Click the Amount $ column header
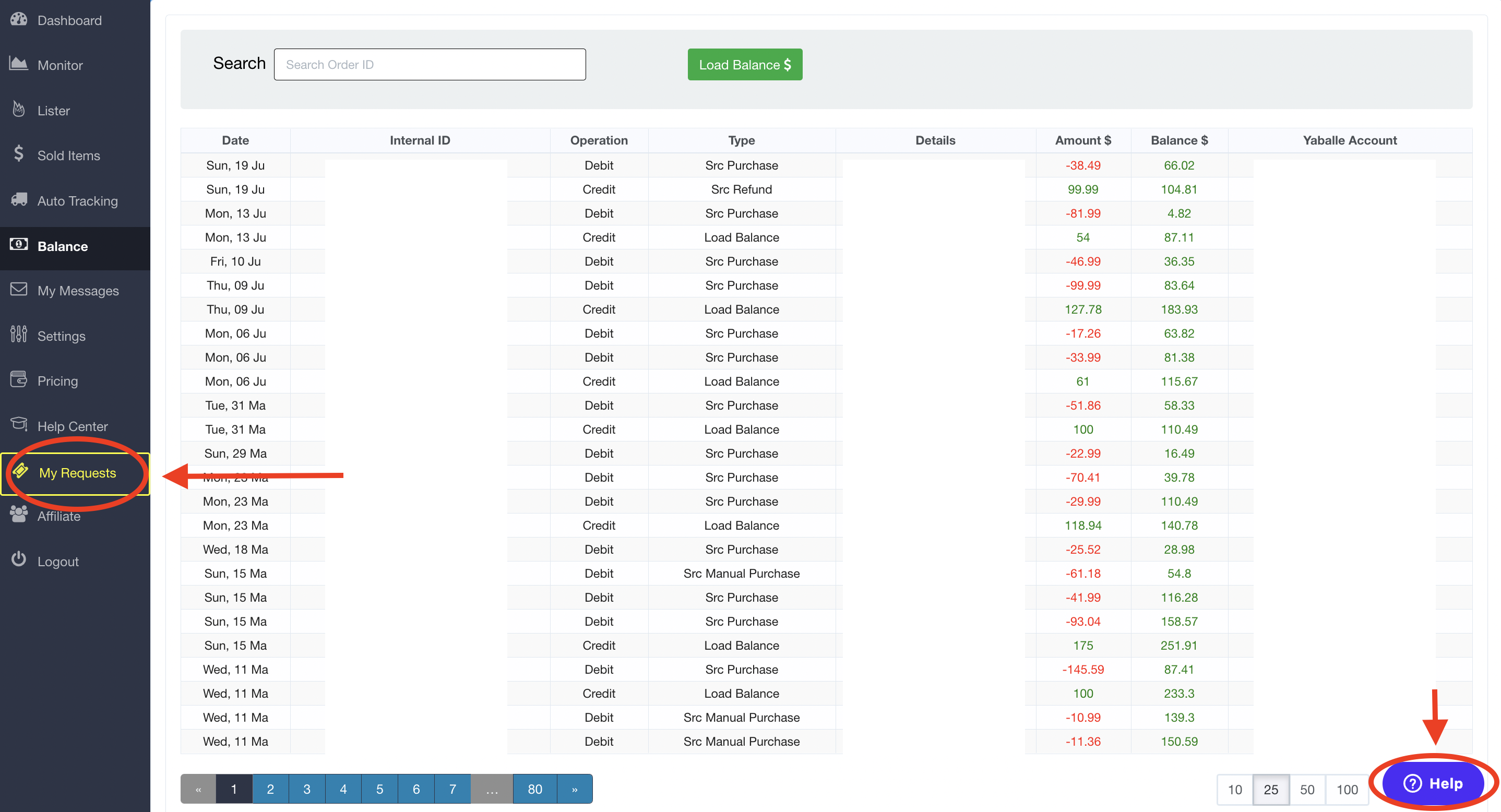Viewport: 1501px width, 812px height. tap(1083, 140)
